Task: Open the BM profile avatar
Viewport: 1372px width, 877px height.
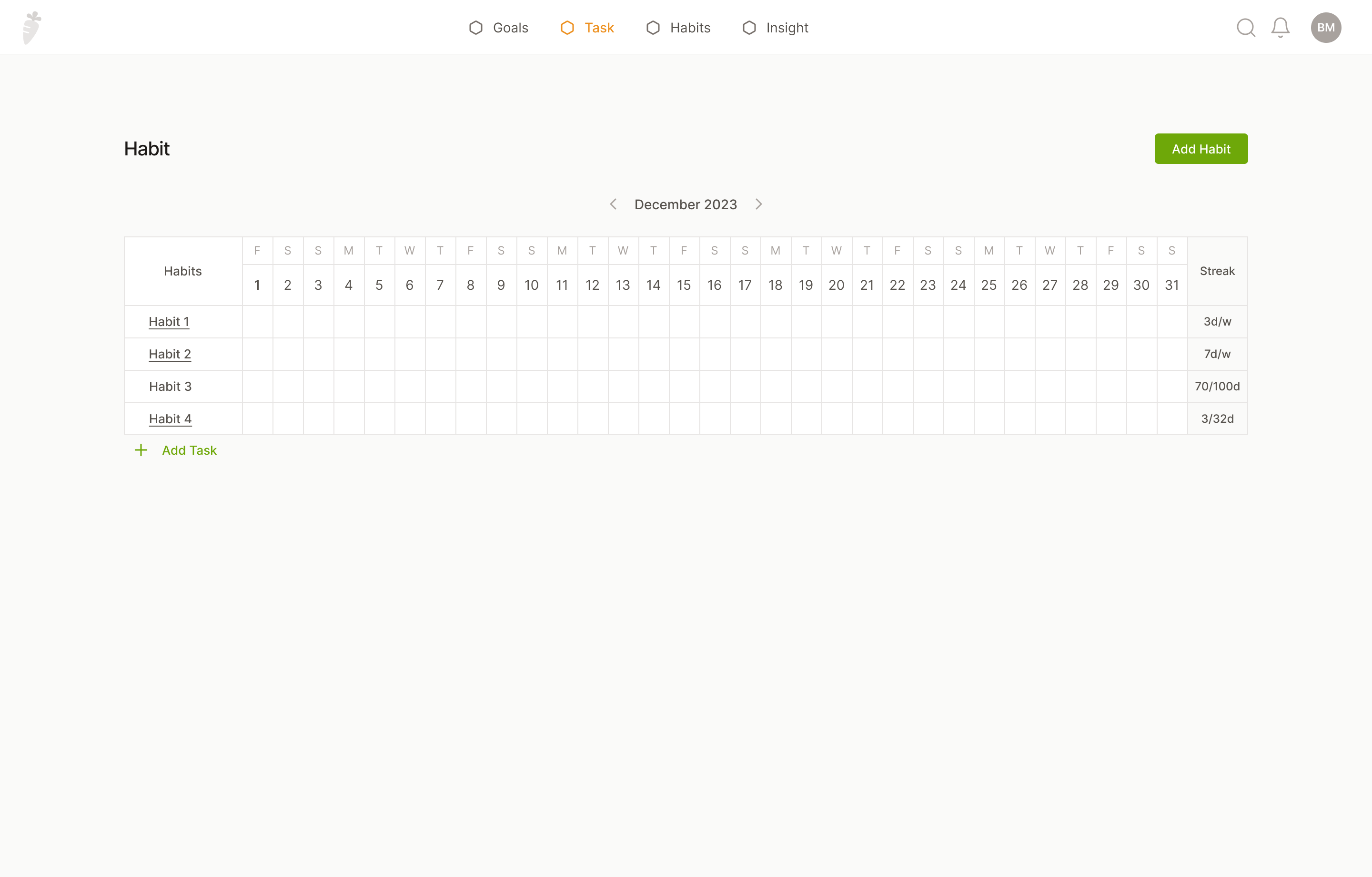Action: point(1326,27)
